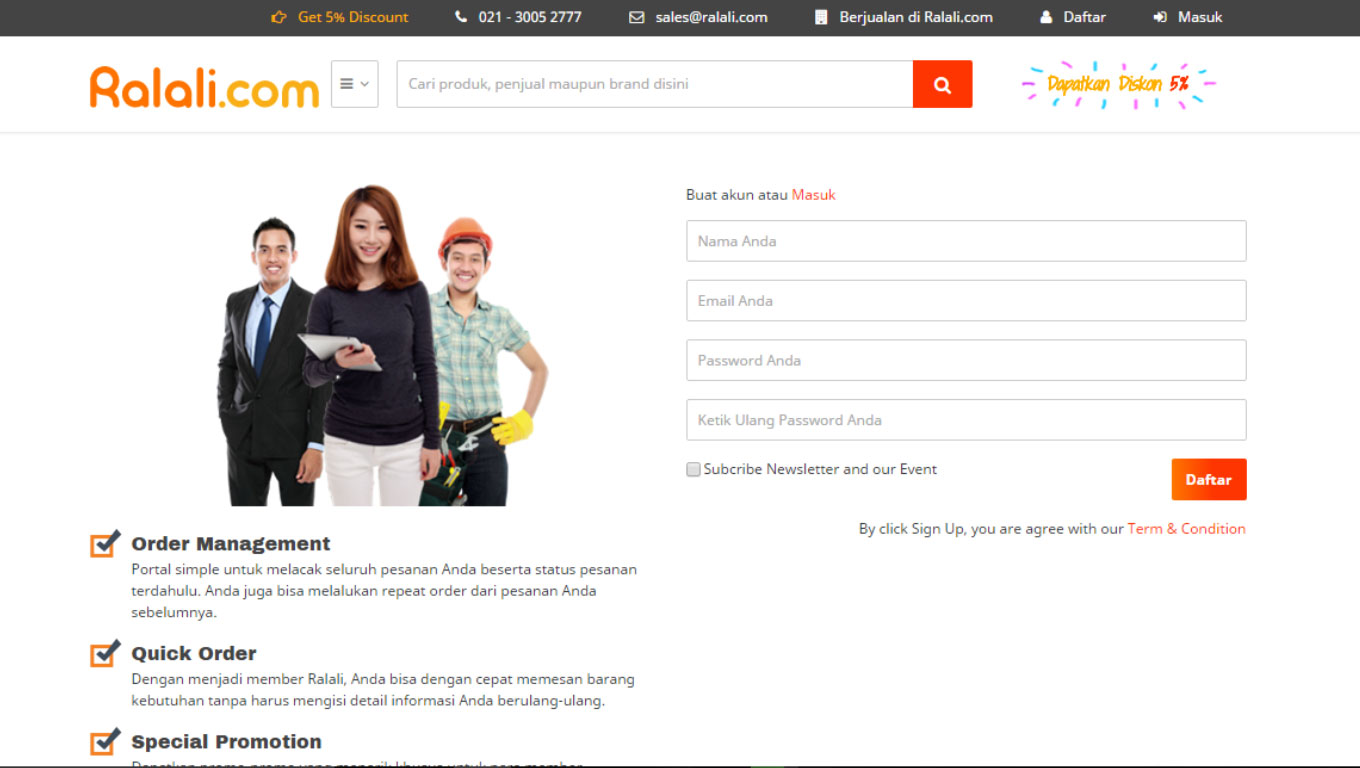
Task: Click the search magnifier icon
Action: (x=941, y=84)
